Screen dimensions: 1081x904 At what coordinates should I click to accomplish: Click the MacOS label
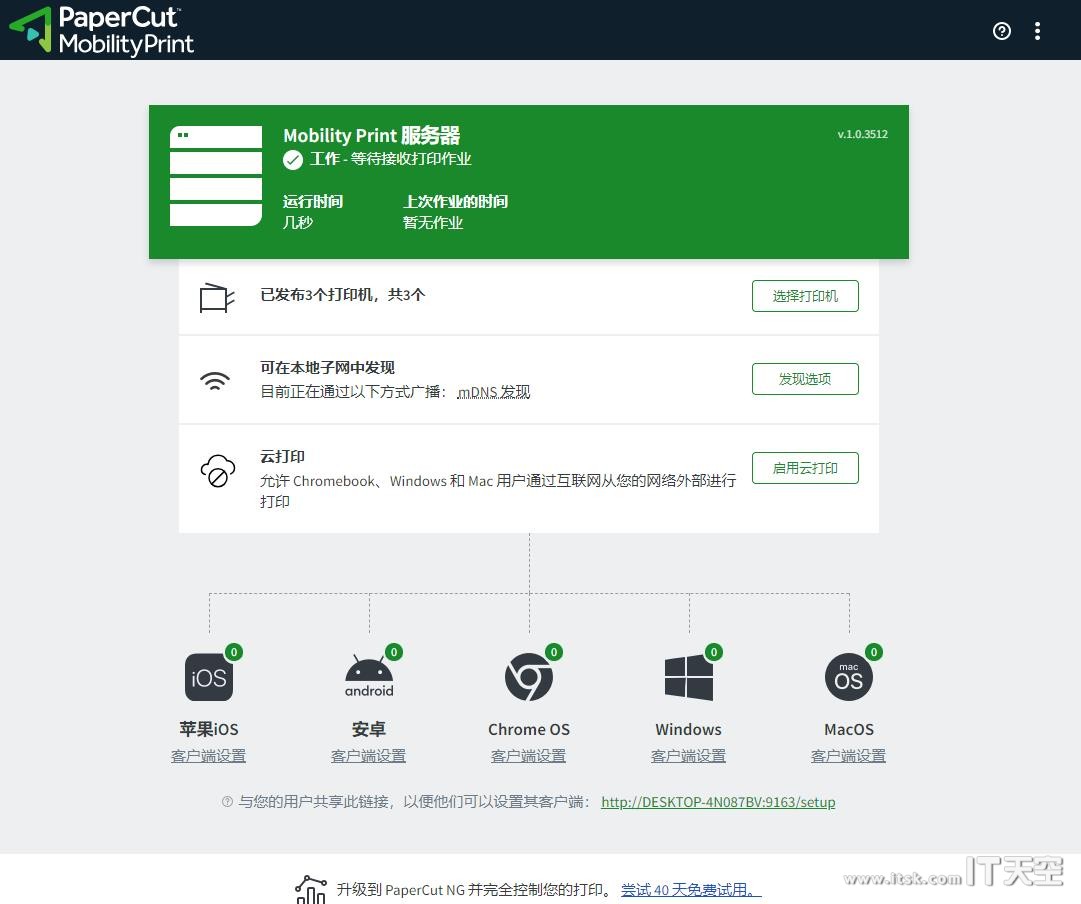click(x=849, y=730)
